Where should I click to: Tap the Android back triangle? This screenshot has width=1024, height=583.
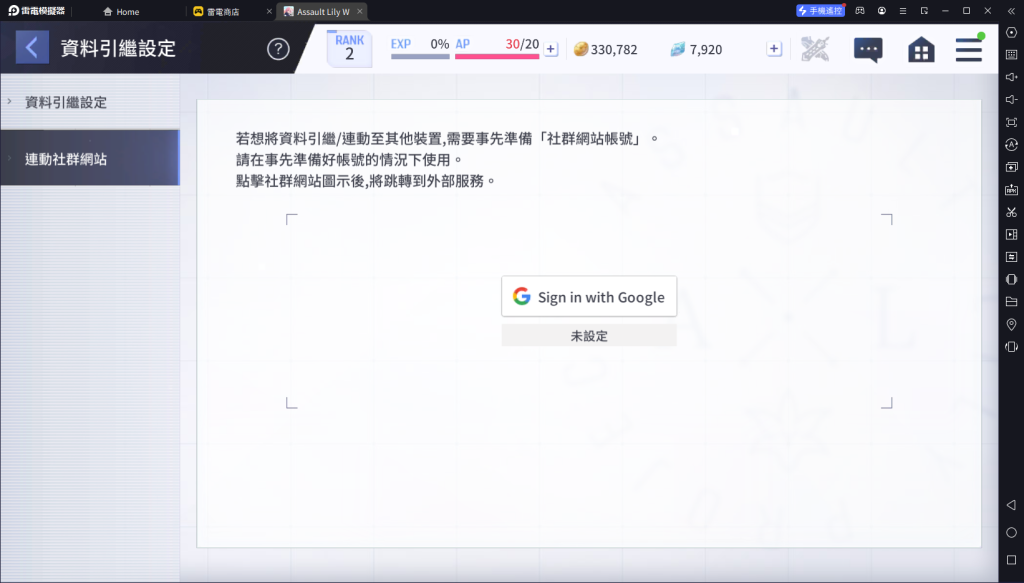1011,505
